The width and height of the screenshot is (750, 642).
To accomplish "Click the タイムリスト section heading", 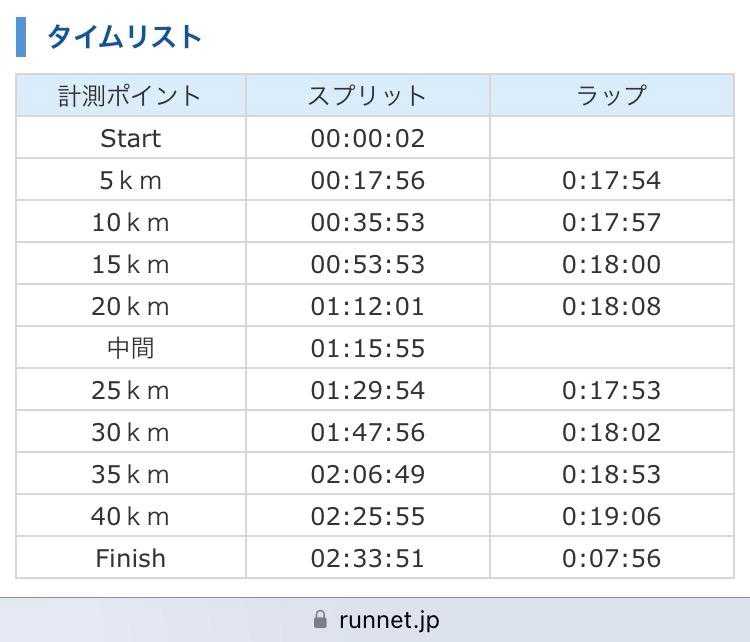I will (x=124, y=38).
